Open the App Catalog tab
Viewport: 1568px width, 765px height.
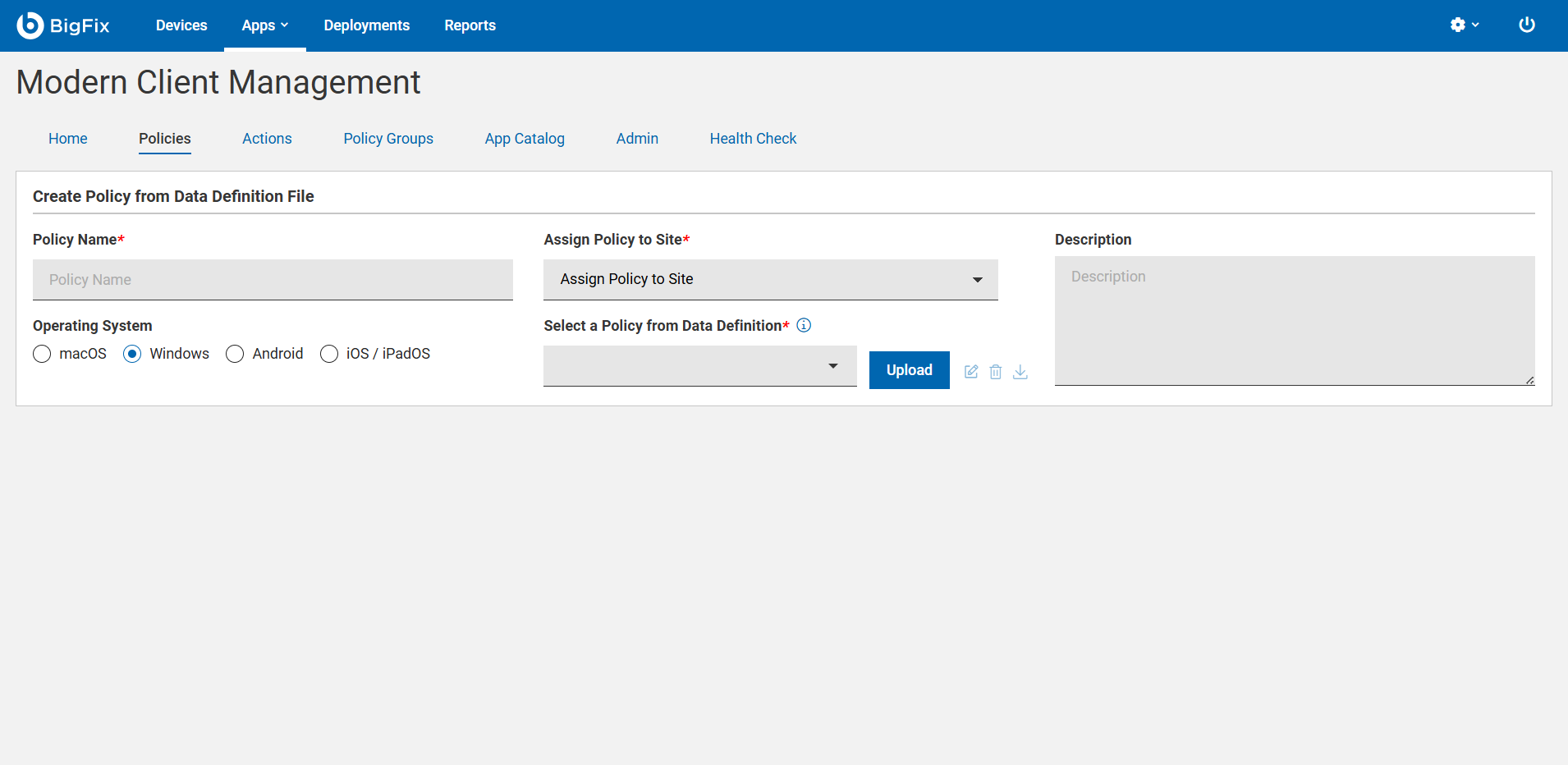525,139
